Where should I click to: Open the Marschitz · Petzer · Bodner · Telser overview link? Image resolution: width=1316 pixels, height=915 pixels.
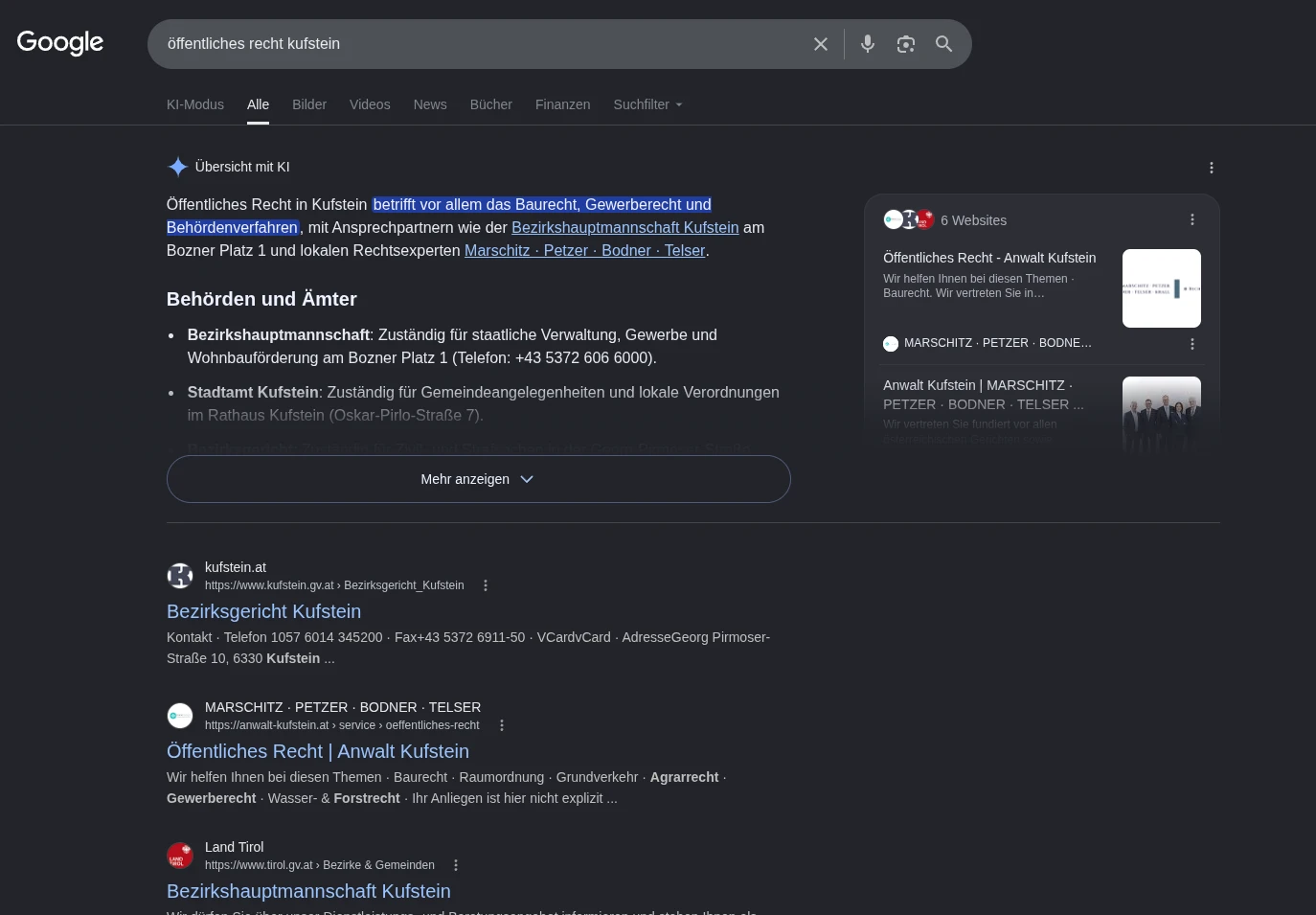585,250
